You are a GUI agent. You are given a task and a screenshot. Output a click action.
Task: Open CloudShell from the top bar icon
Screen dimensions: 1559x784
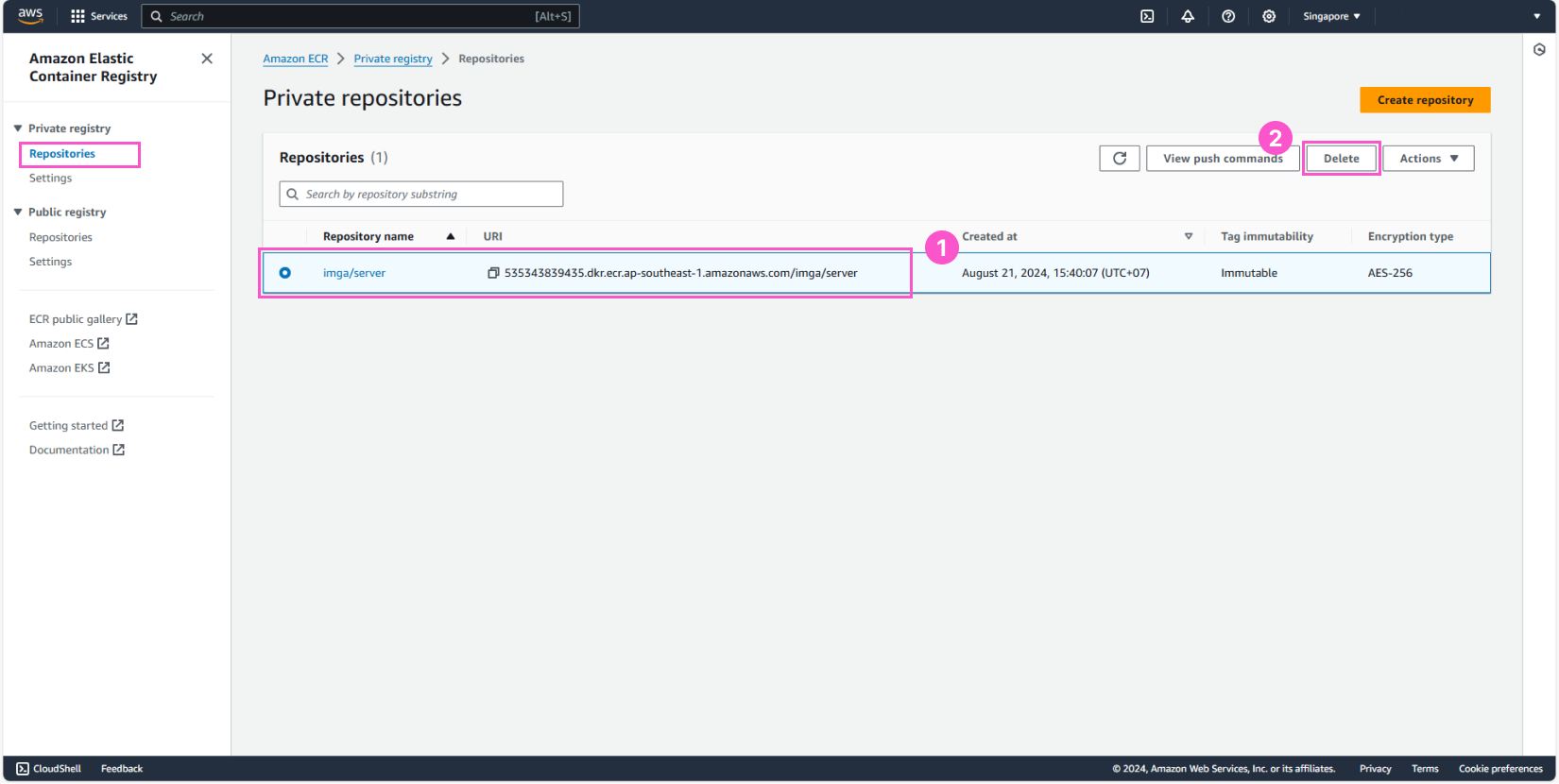[x=1147, y=16]
